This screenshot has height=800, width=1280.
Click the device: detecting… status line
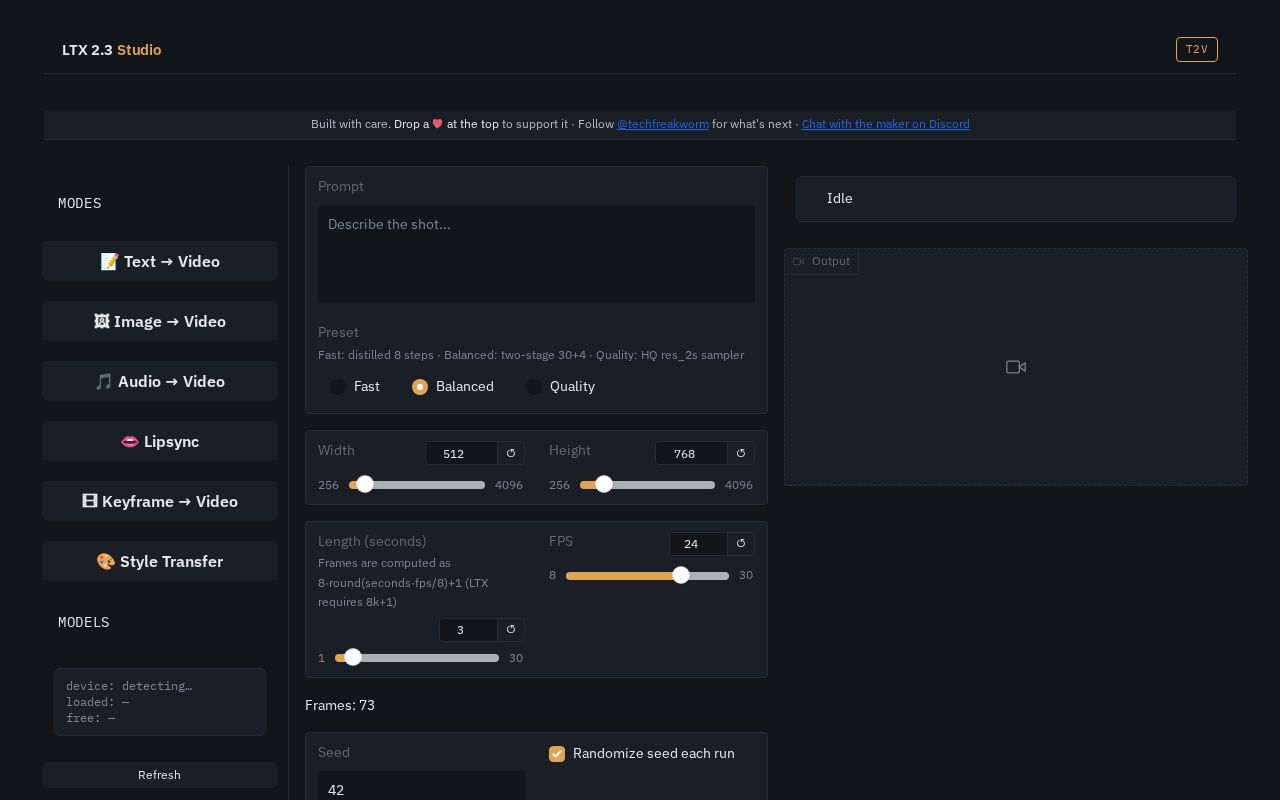[x=129, y=686]
